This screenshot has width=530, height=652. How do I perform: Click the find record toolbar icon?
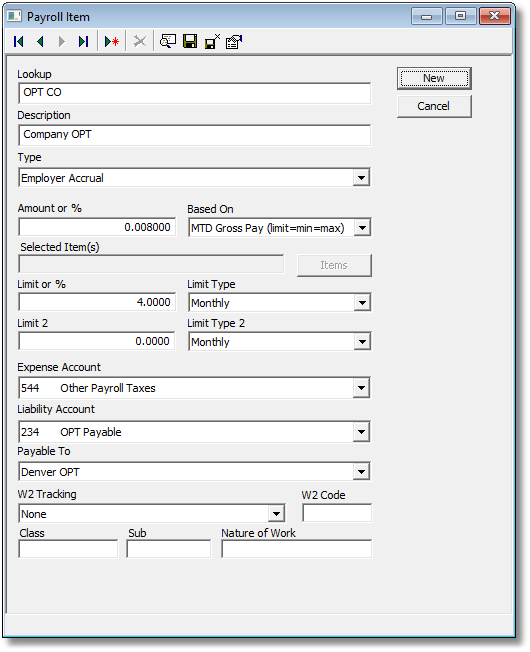[x=168, y=42]
